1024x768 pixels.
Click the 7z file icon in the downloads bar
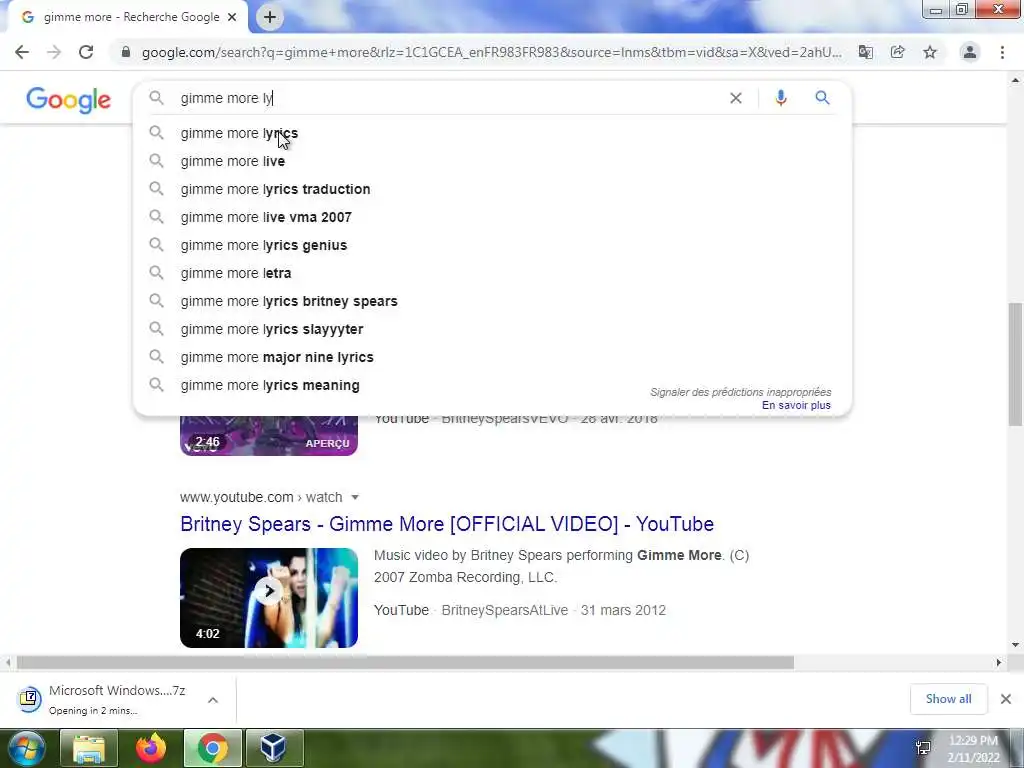29,699
